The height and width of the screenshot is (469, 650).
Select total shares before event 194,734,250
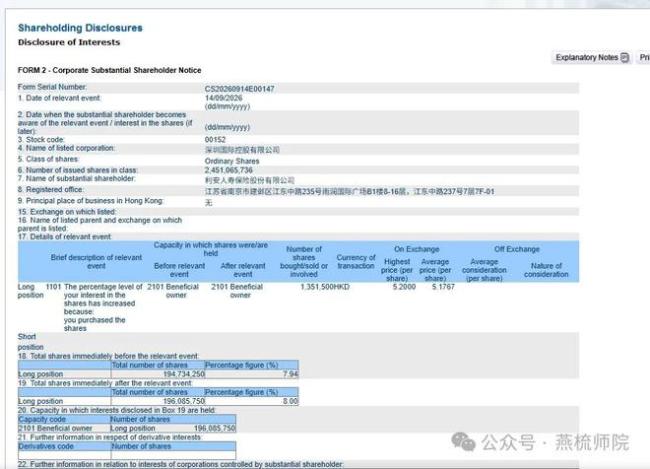184,374
